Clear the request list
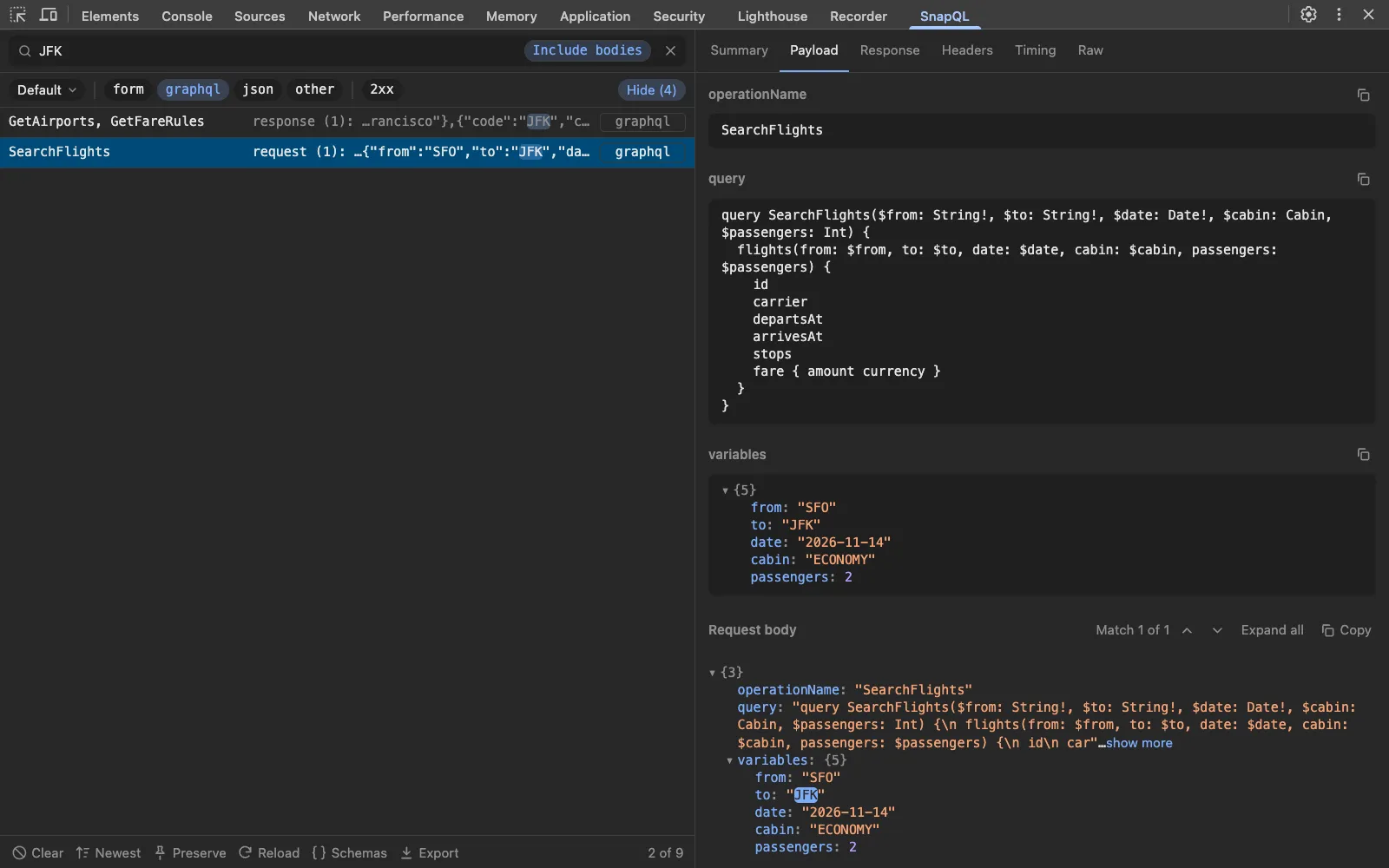This screenshot has width=1389, height=868. pyautogui.click(x=37, y=853)
